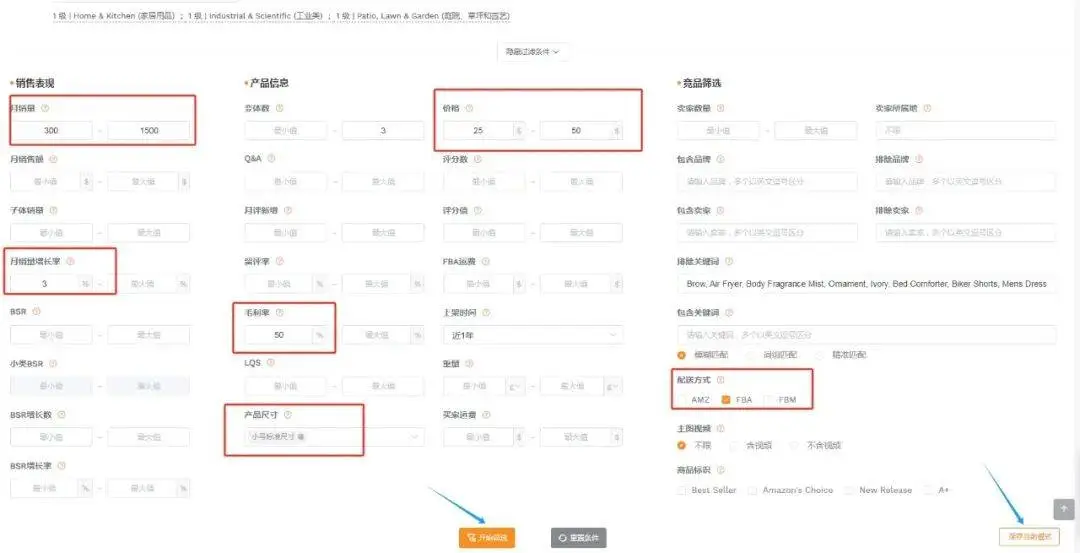
Task: Click the scroll-to-top arrow button
Action: [x=1063, y=509]
